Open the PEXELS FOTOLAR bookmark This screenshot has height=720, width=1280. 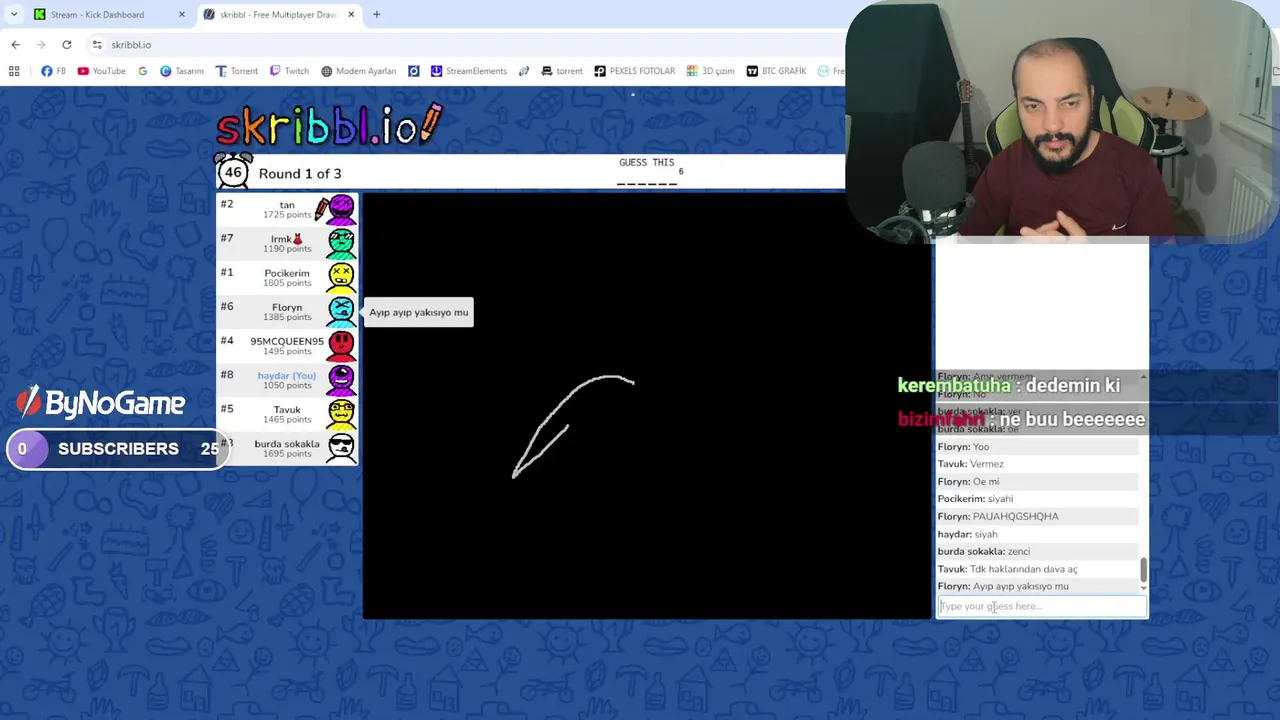pos(635,71)
